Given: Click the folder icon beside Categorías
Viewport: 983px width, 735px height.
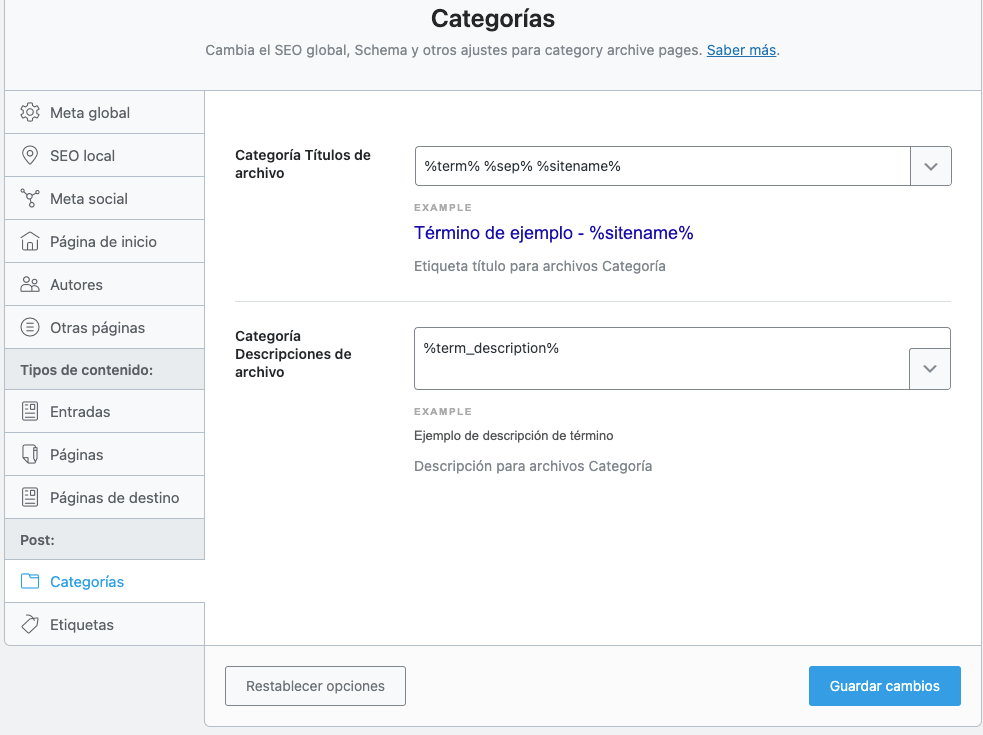Looking at the screenshot, I should [x=29, y=581].
